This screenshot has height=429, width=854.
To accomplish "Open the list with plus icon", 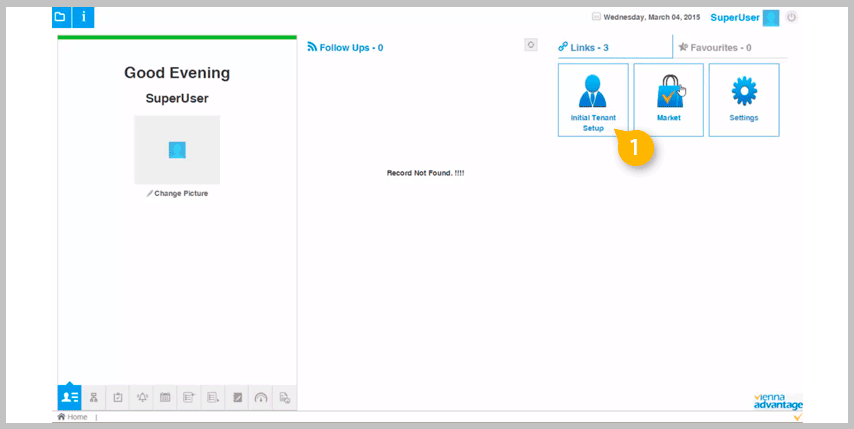I will pyautogui.click(x=189, y=397).
